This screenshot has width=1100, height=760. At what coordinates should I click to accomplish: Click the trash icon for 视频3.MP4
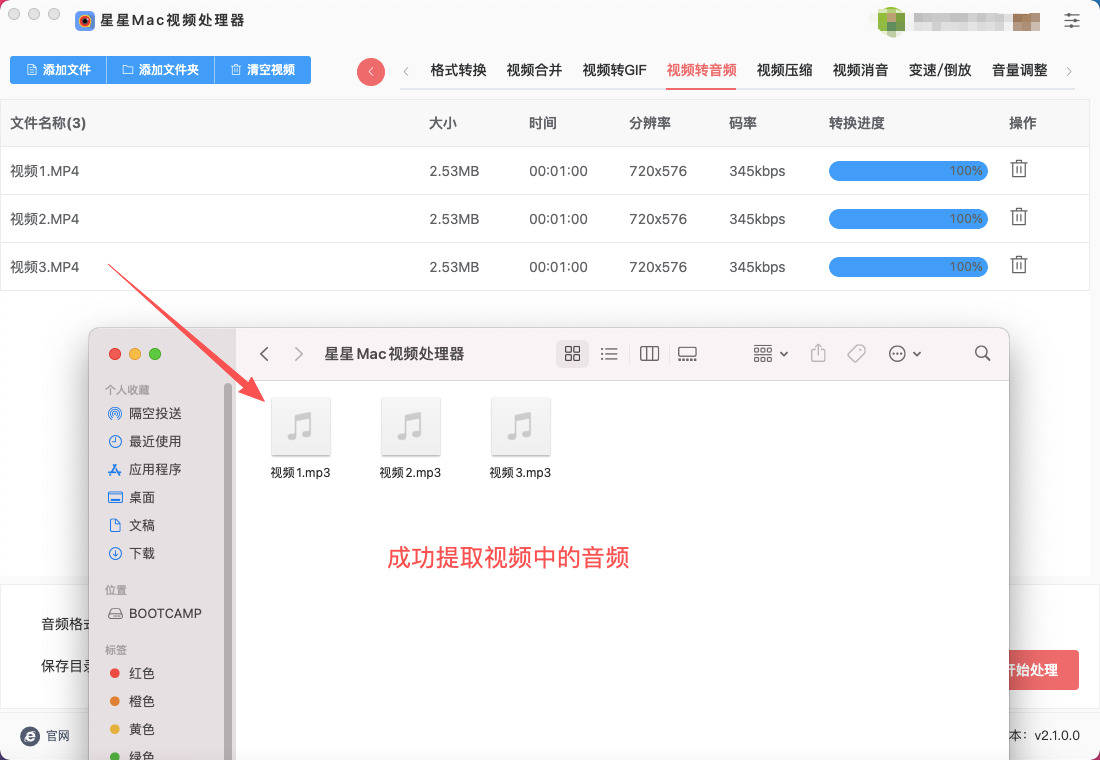(1018, 265)
